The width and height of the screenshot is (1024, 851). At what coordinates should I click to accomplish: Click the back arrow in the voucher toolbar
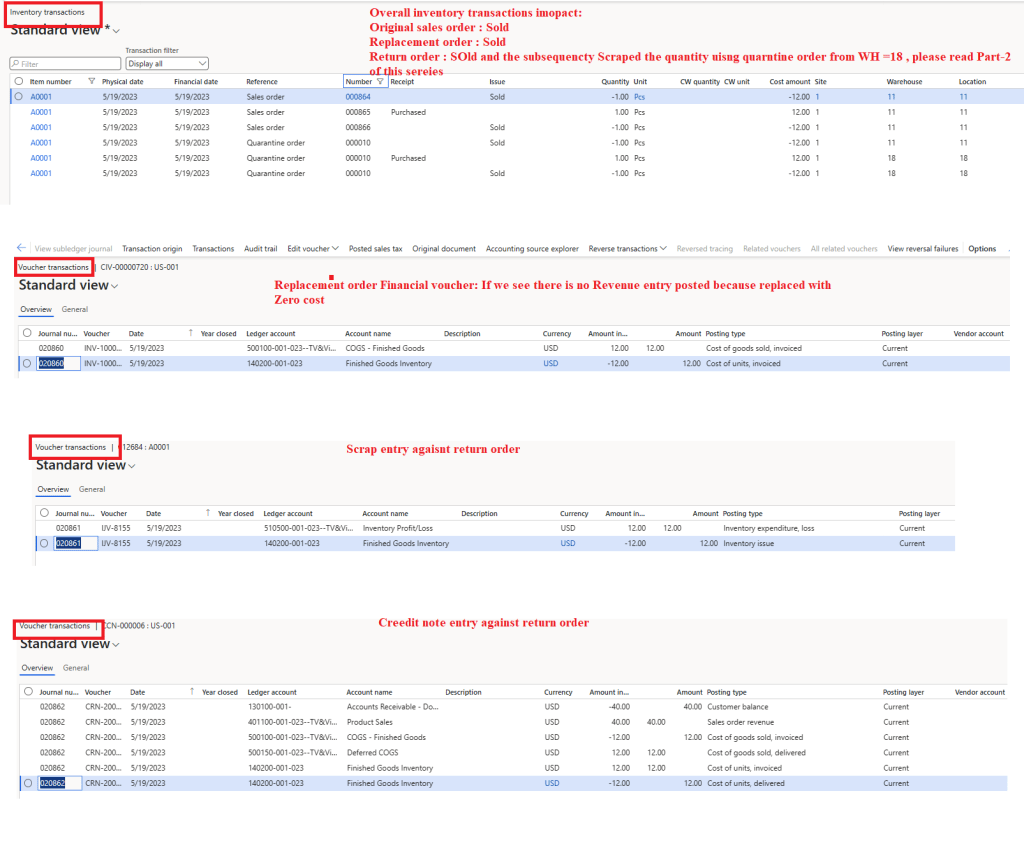pos(22,248)
